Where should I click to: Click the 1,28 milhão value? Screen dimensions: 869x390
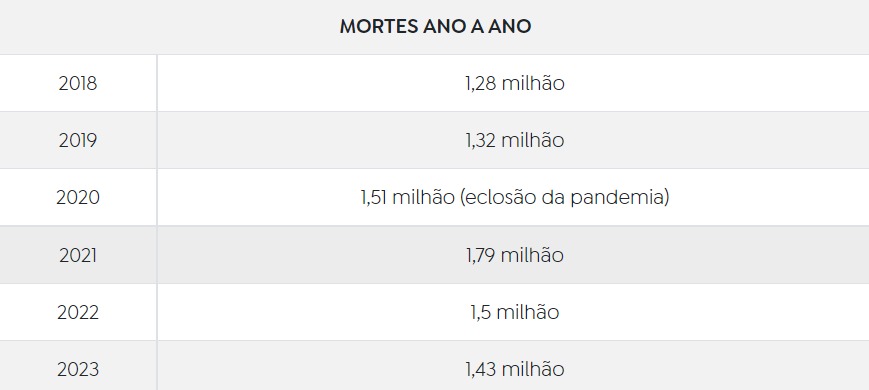[x=515, y=83]
